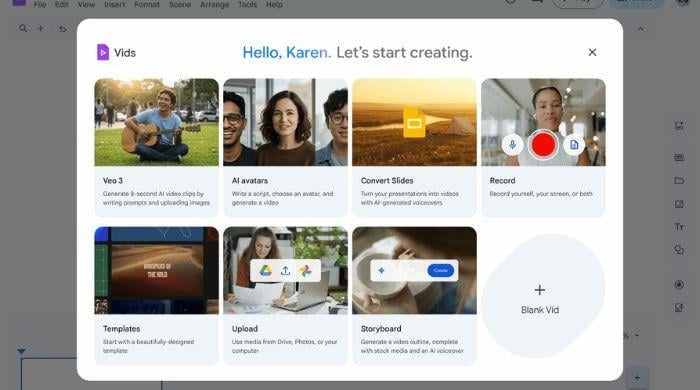Open the script panel icon in sidebar
This screenshot has height=390, width=700.
pos(679,157)
